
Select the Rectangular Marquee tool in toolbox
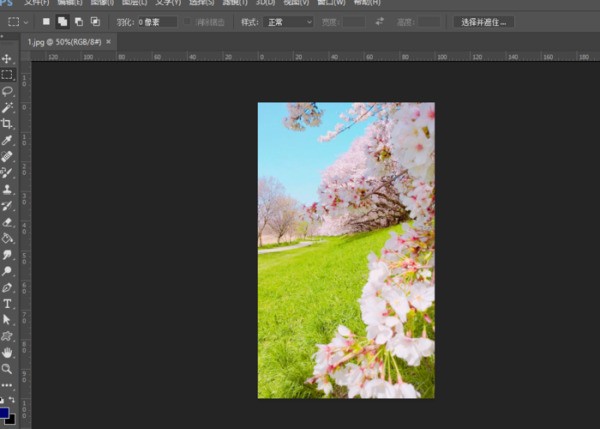[x=7, y=75]
